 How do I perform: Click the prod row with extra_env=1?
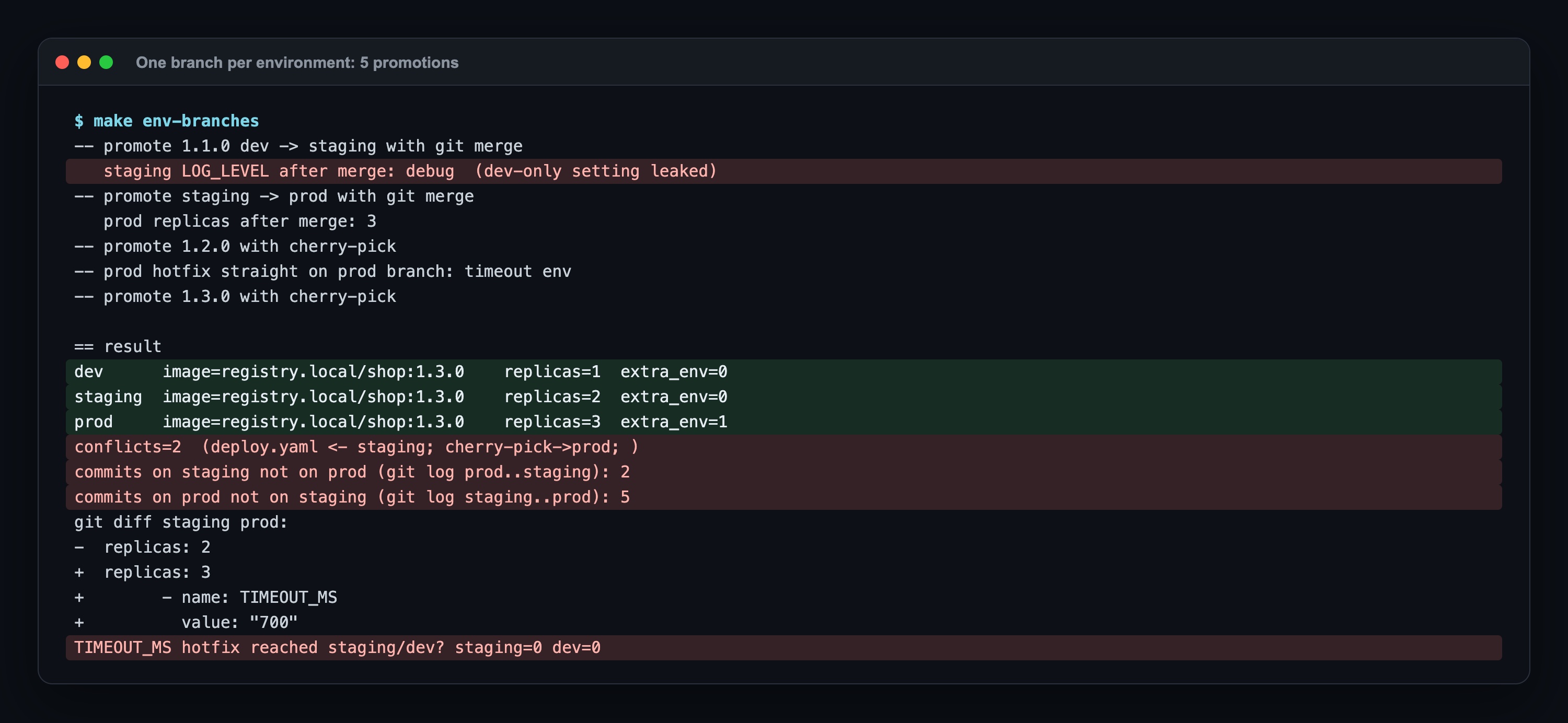pos(783,422)
